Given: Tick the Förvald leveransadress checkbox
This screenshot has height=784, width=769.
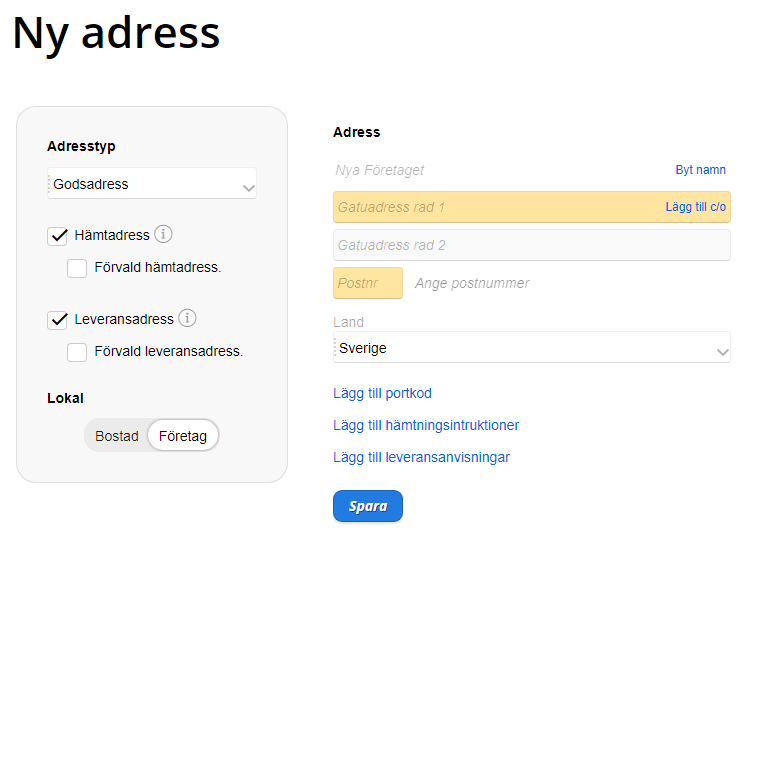Looking at the screenshot, I should pyautogui.click(x=77, y=352).
